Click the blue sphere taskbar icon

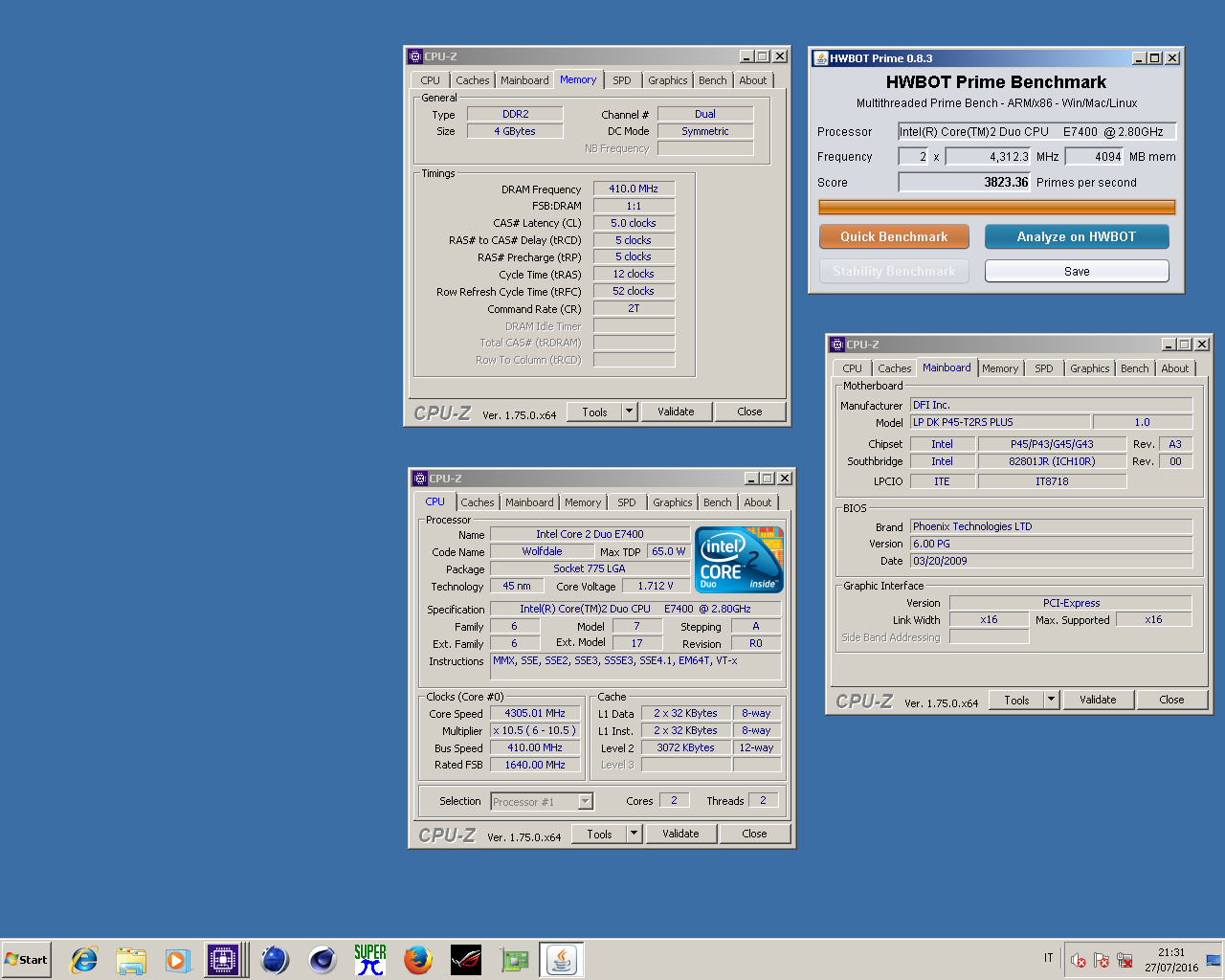pyautogui.click(x=275, y=960)
